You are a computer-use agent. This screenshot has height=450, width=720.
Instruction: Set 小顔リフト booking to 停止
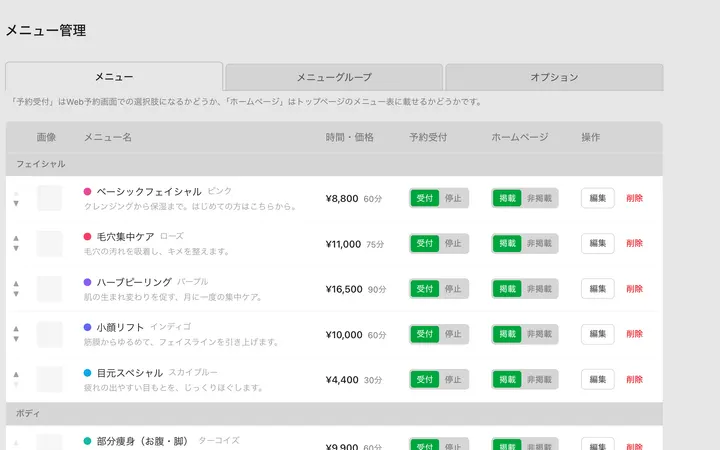(453, 334)
